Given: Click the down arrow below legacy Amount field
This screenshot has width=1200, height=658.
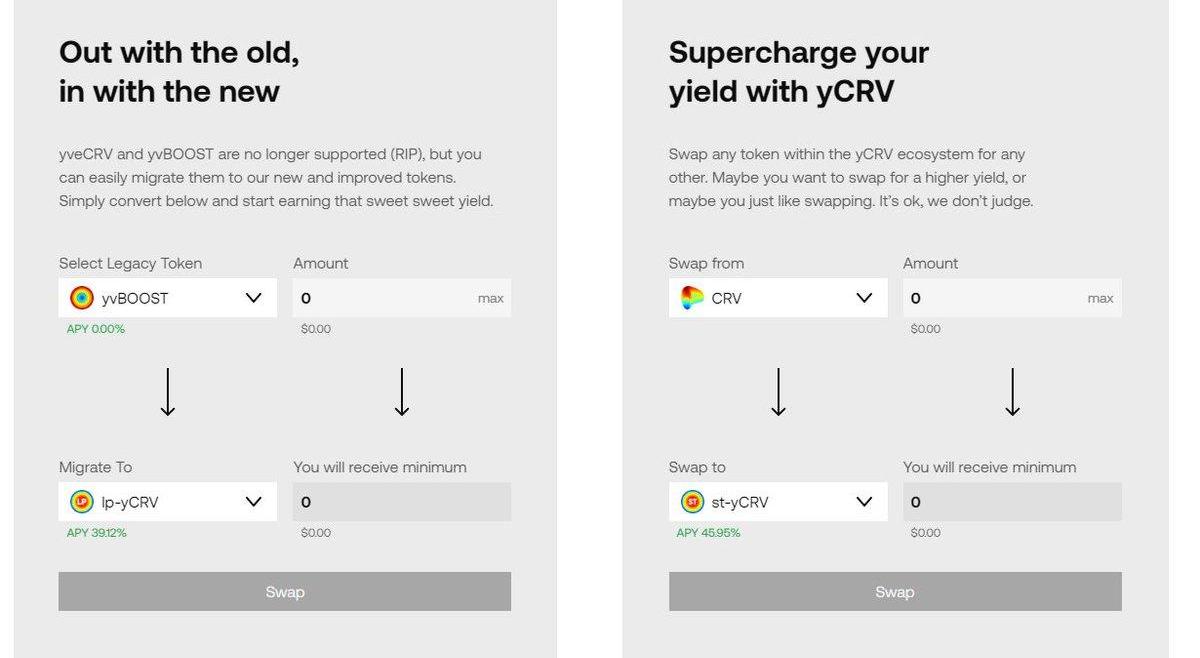Looking at the screenshot, I should tap(402, 392).
